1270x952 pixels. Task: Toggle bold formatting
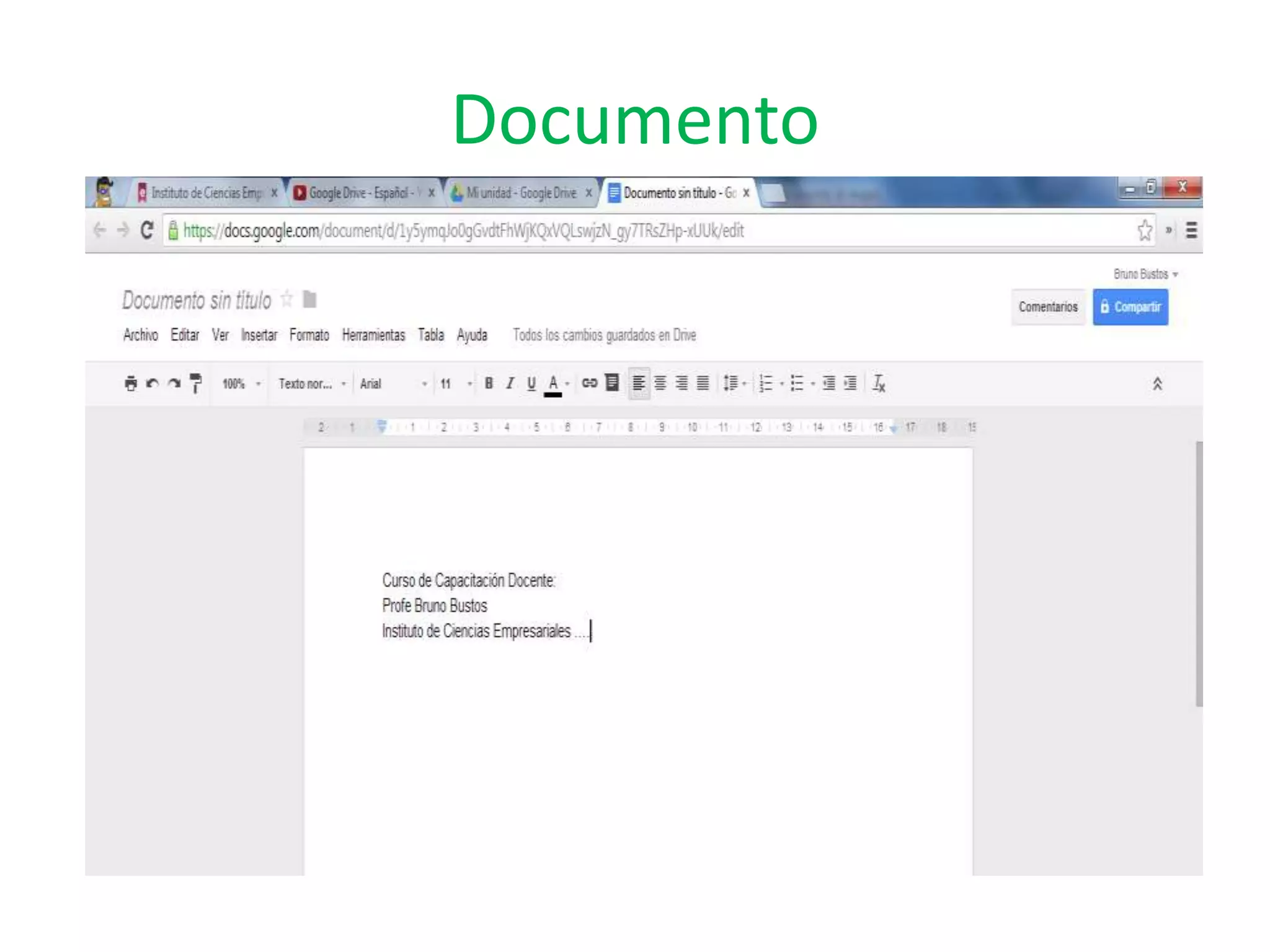coord(489,384)
